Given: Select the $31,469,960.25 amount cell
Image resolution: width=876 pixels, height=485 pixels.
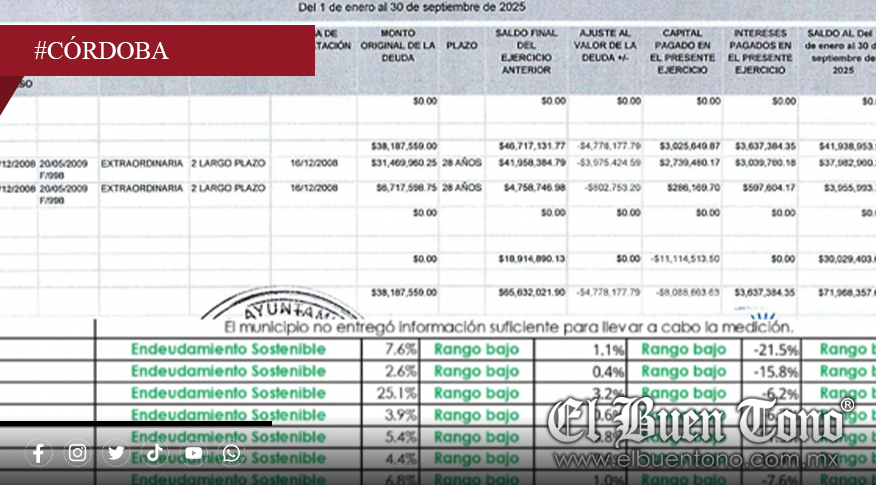Looking at the screenshot, I should tap(404, 162).
